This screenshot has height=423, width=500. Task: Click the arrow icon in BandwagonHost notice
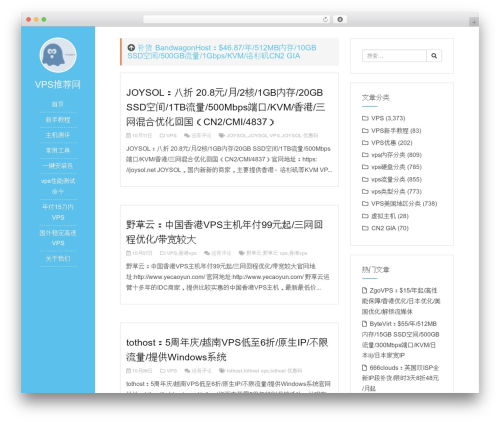131,48
